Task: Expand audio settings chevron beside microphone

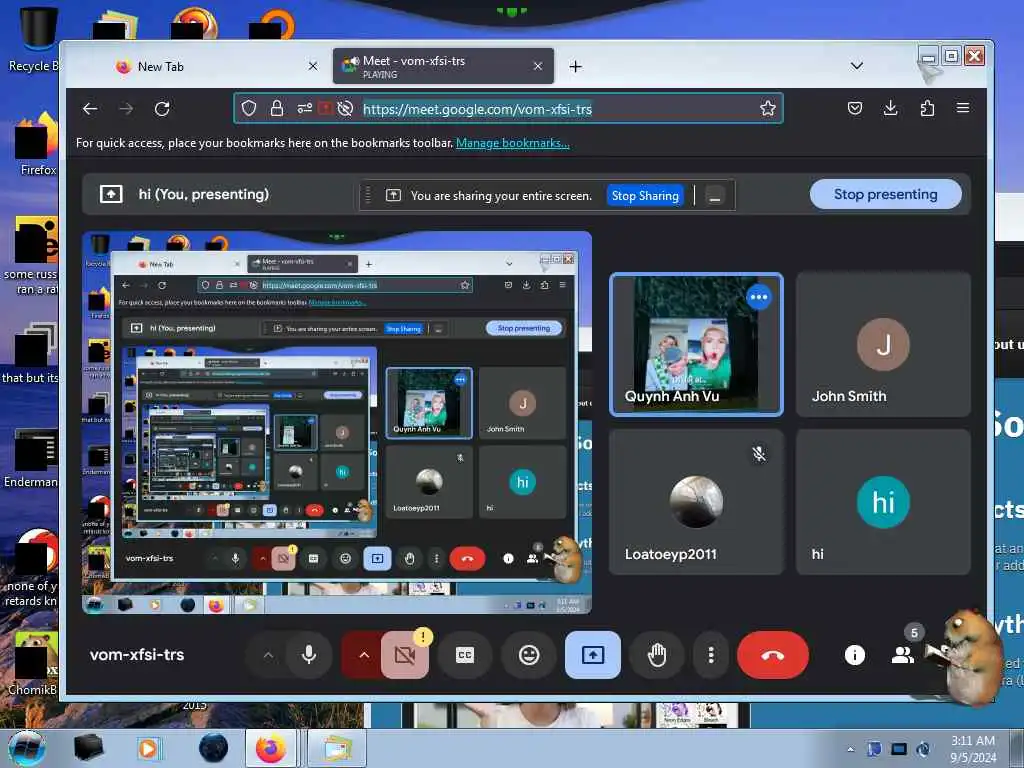Action: pyautogui.click(x=268, y=655)
